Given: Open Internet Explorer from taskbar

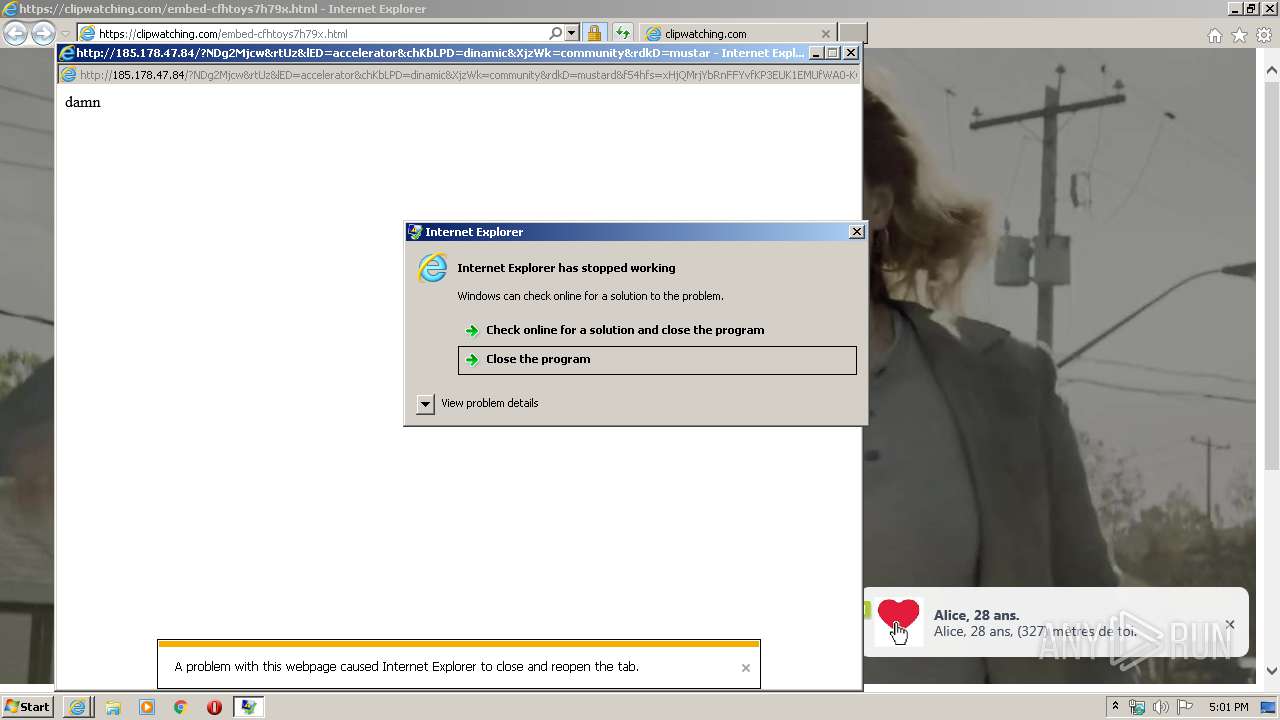Looking at the screenshot, I should [77, 707].
